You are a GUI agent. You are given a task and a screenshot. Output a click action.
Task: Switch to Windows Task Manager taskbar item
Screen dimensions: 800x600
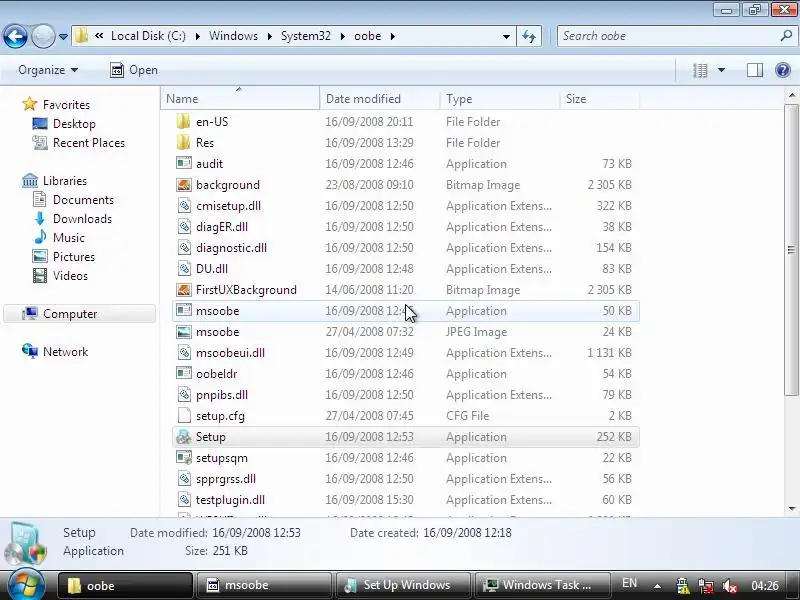click(x=542, y=585)
